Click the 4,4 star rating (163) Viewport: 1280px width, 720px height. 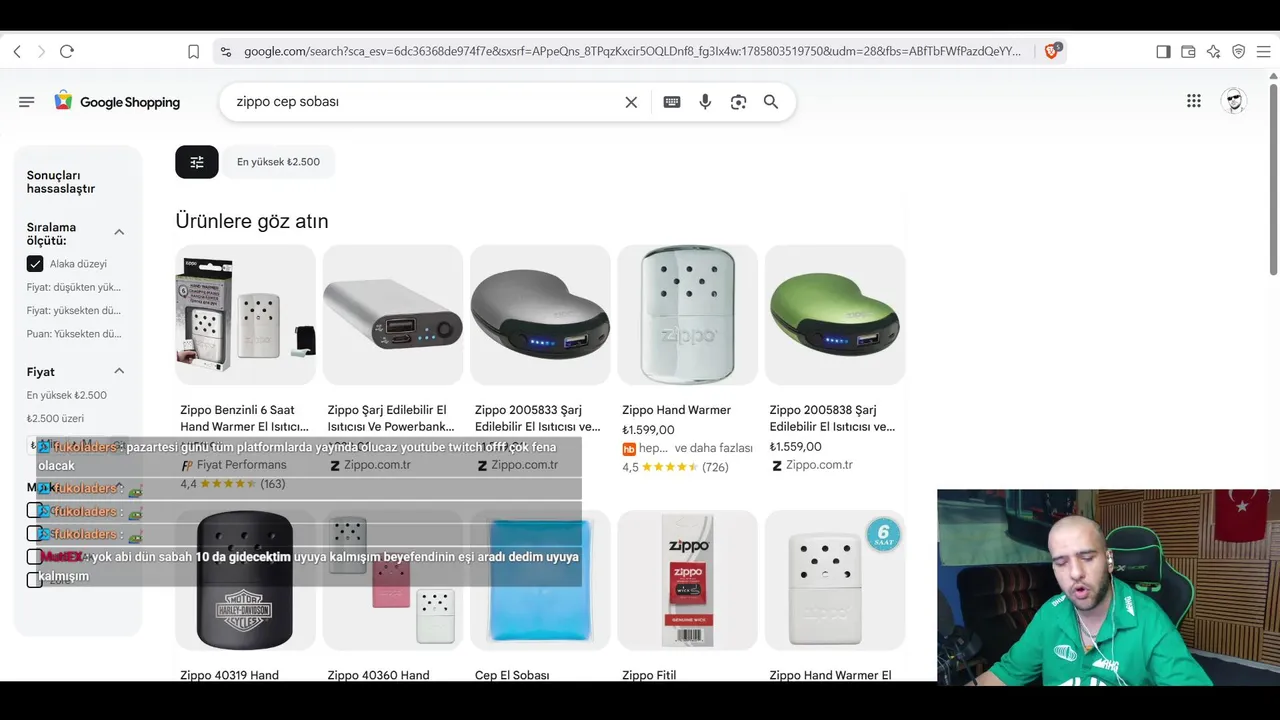[x=233, y=484]
